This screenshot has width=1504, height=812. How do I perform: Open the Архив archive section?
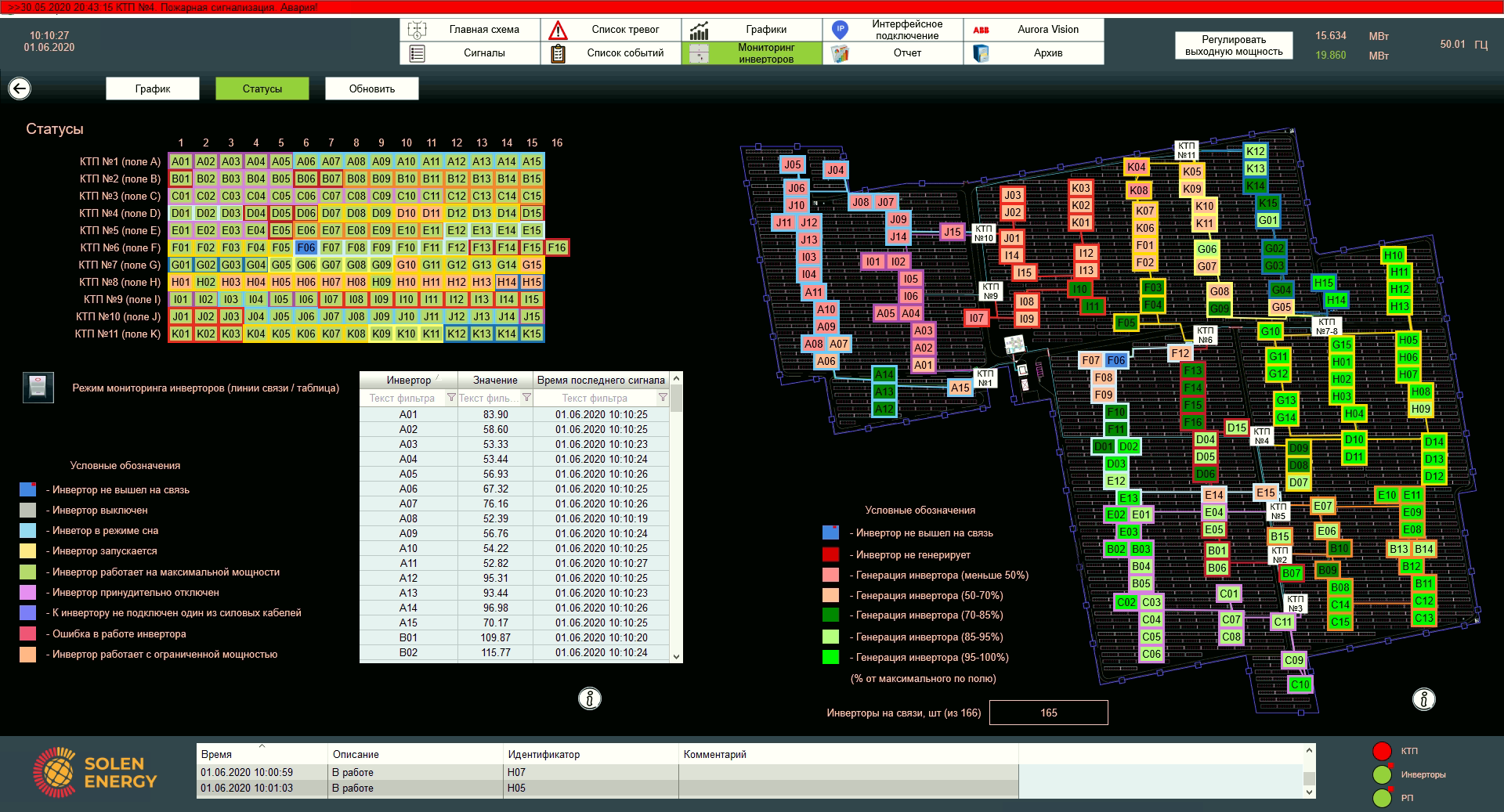pos(1033,53)
